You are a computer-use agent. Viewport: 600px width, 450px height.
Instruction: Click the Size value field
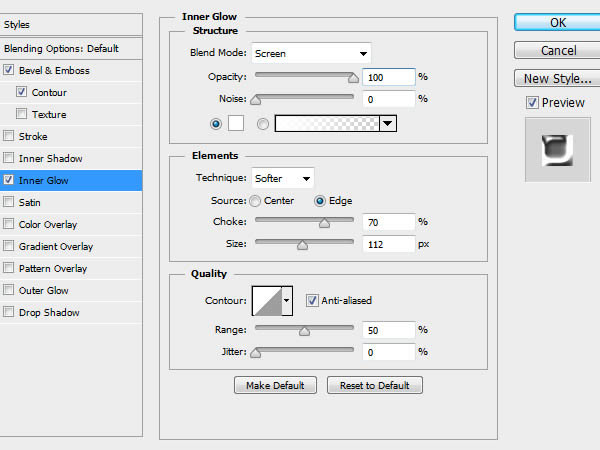point(389,244)
